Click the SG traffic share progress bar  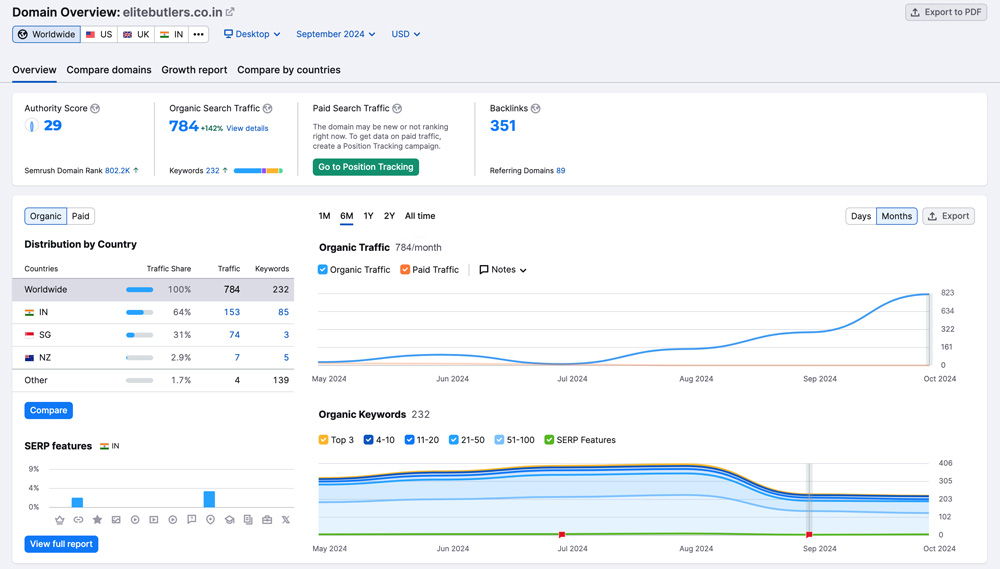tap(140, 335)
